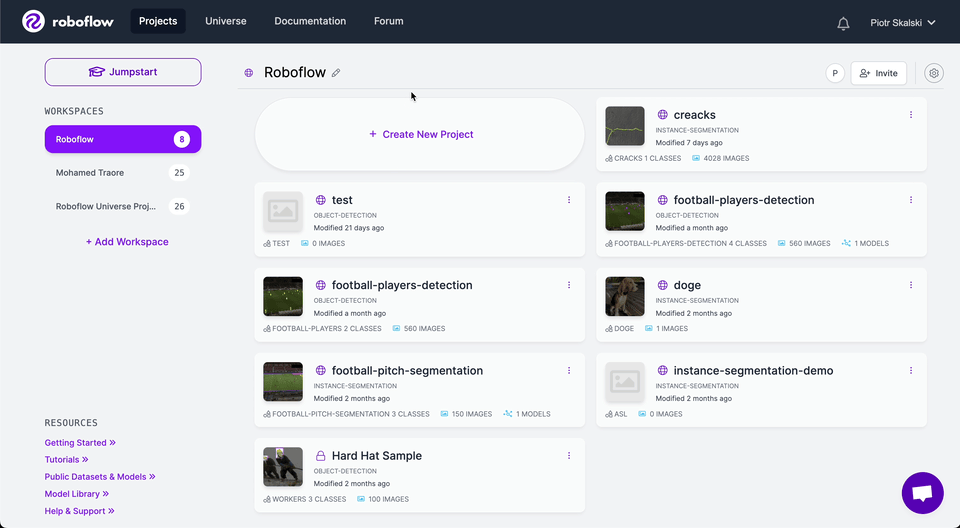Click the Jumpstart button

[x=123, y=72]
